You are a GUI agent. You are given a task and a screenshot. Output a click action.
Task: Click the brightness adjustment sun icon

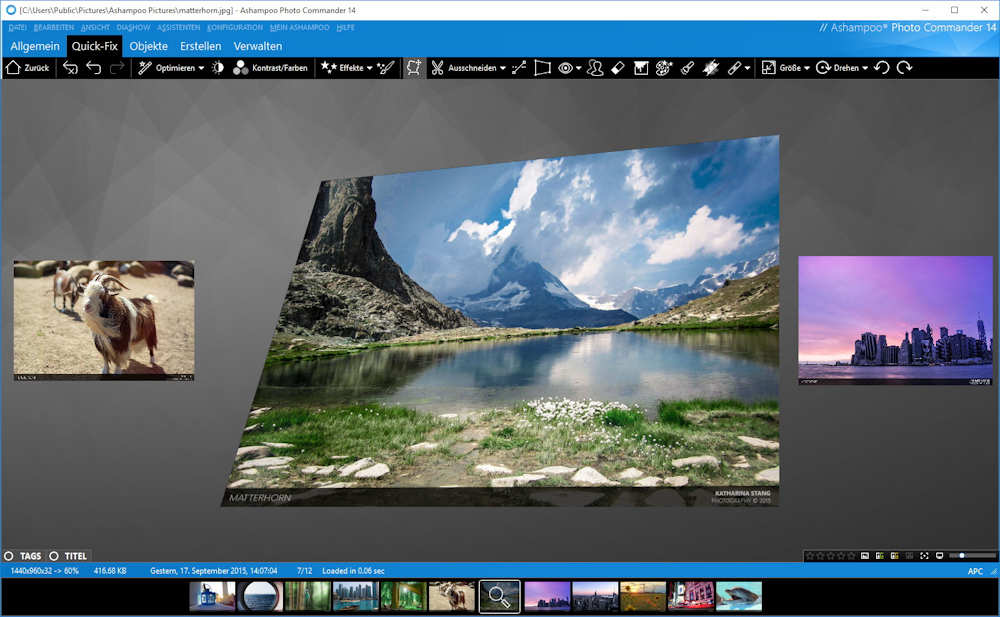pyautogui.click(x=217, y=68)
